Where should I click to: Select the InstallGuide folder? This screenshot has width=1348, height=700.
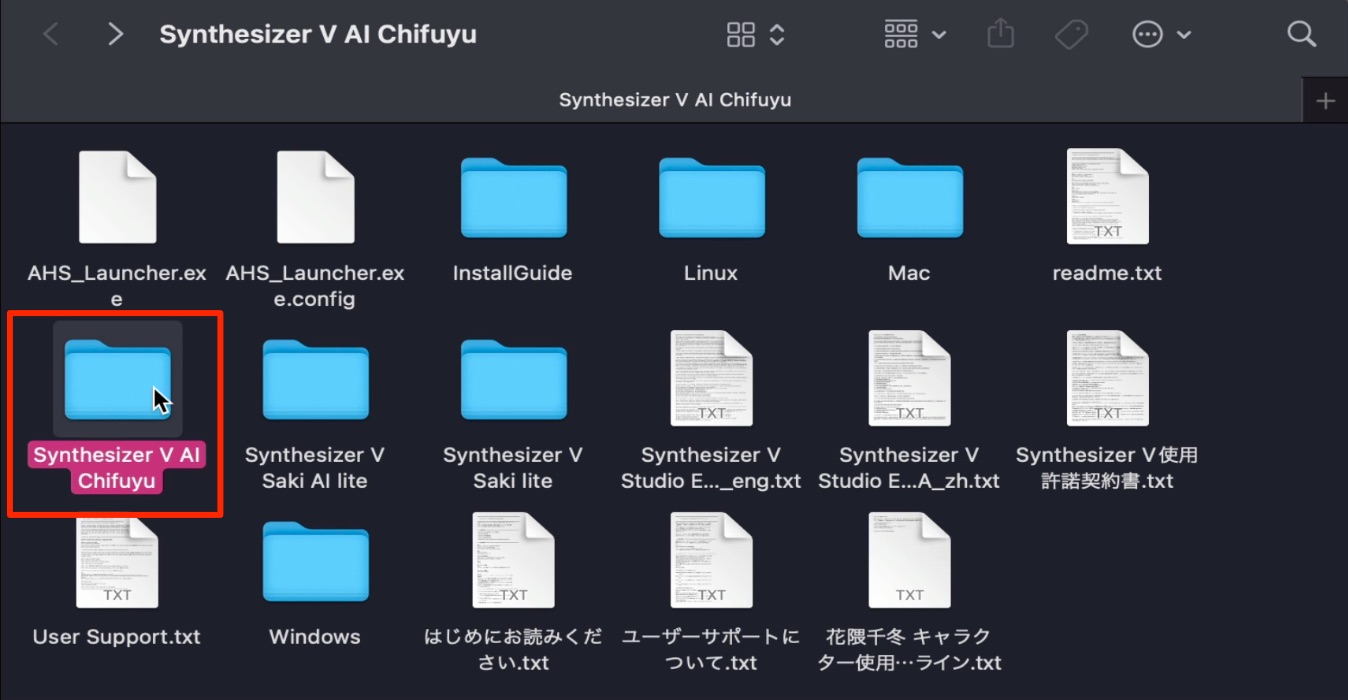coord(513,198)
